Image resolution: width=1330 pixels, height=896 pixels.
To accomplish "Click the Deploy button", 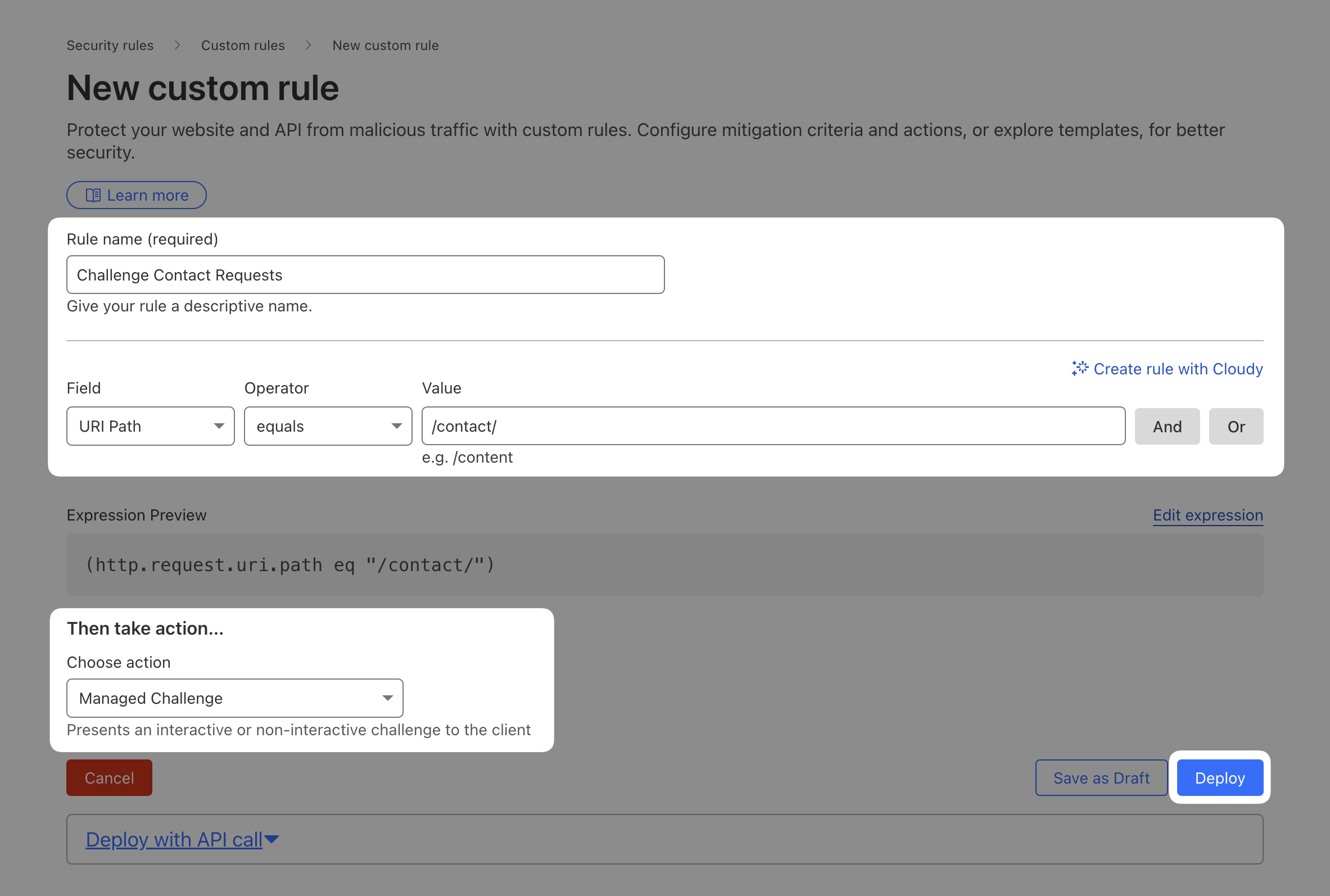I will [1220, 778].
